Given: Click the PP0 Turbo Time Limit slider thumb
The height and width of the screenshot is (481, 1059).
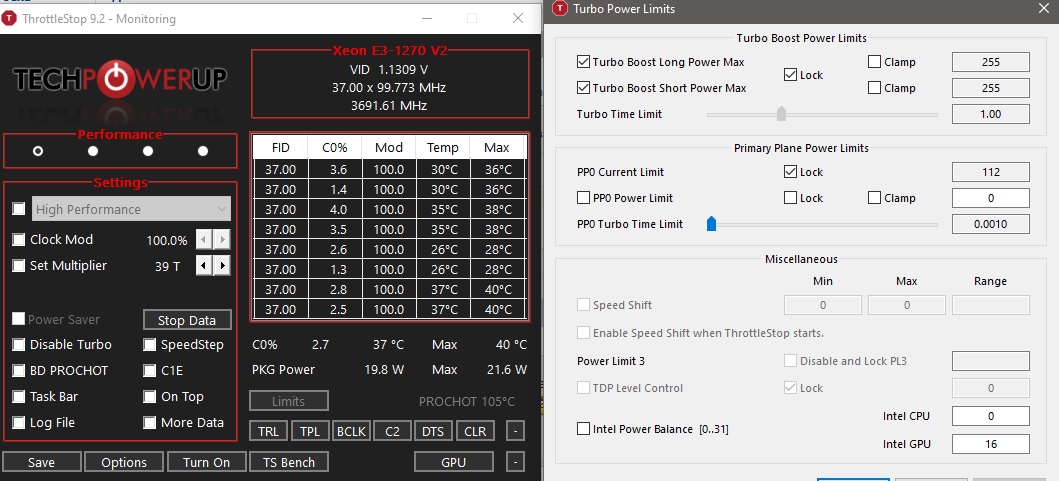Looking at the screenshot, I should click(x=711, y=224).
